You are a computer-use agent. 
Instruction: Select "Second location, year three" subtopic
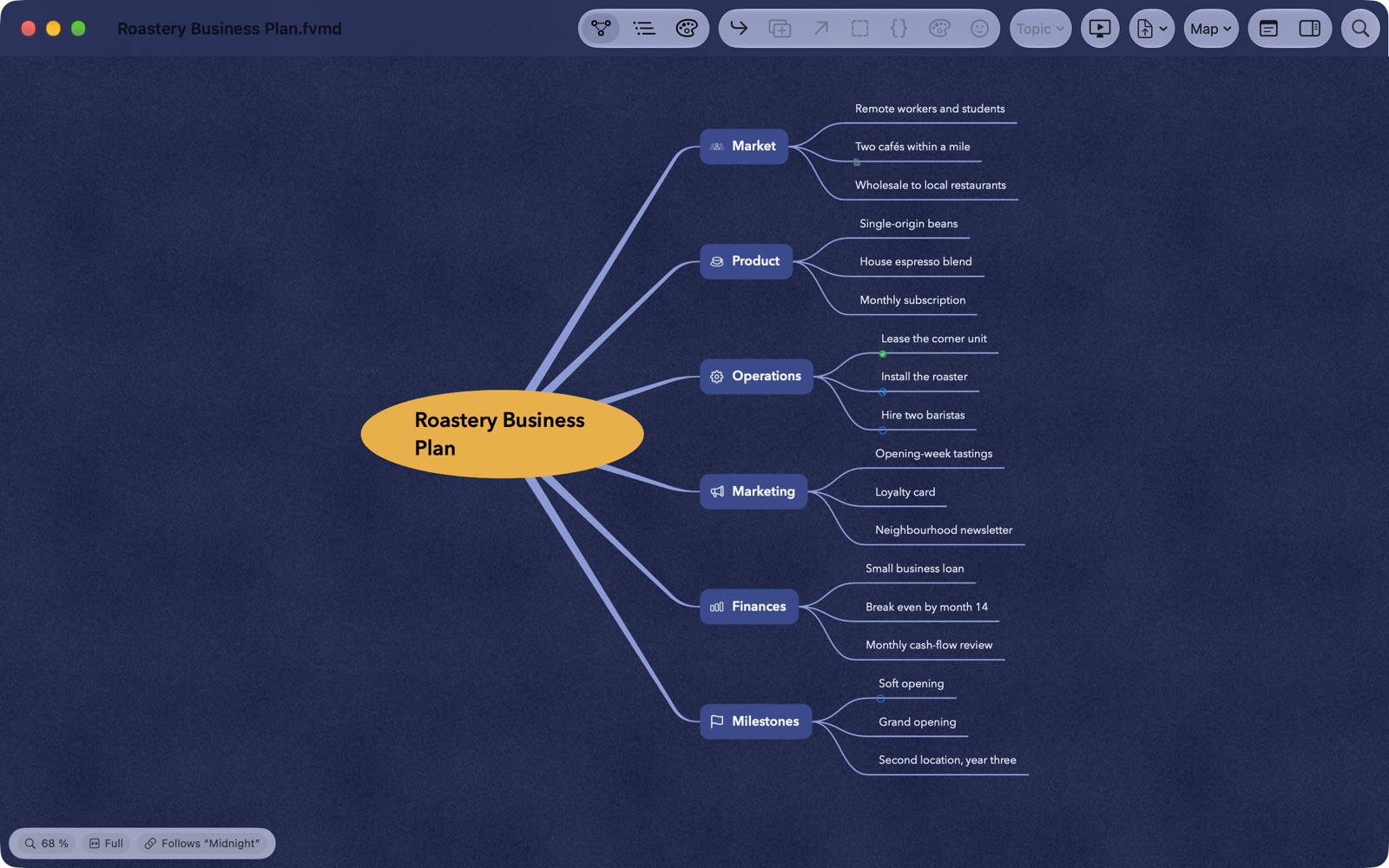pos(947,760)
